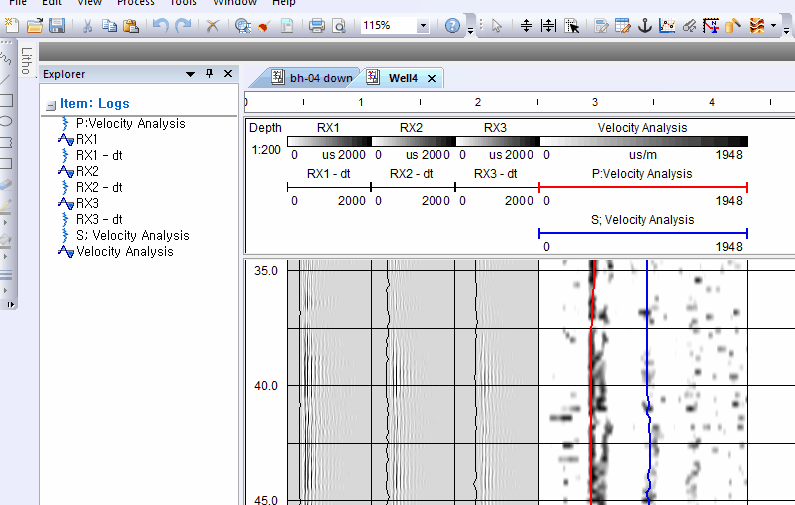This screenshot has width=795, height=505.
Task: Print the document via printer icon
Action: 316,25
